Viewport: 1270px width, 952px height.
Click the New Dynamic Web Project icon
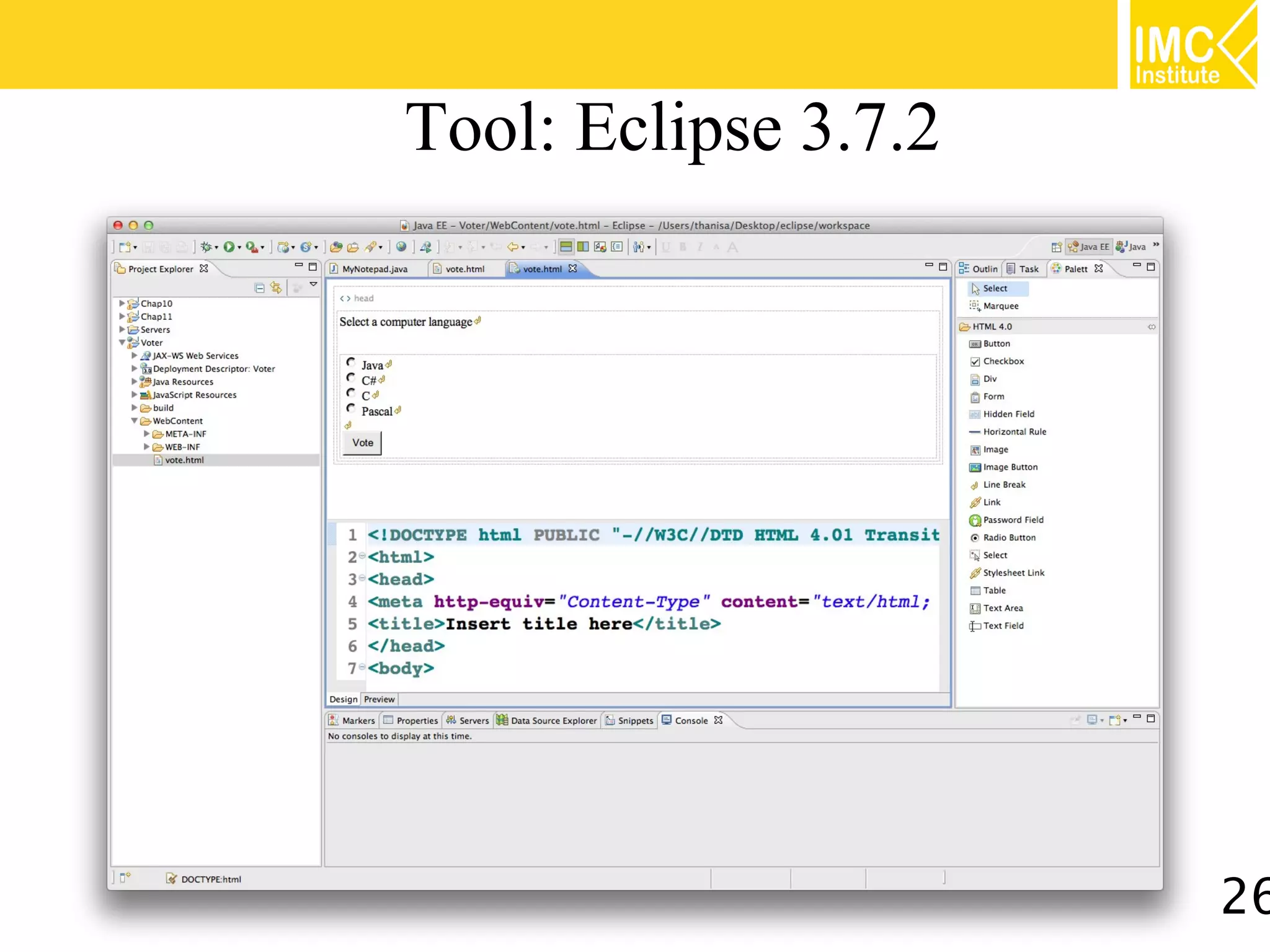point(283,247)
